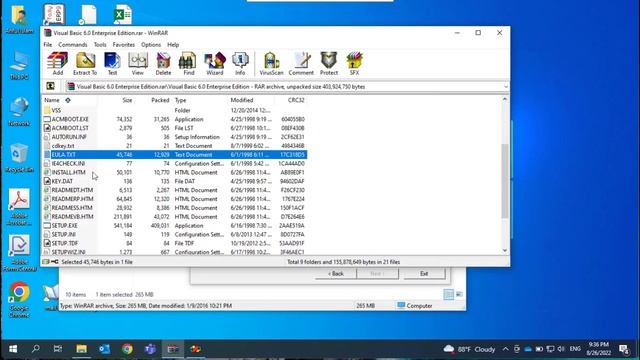Screen dimensions: 640x360
Task: Click the SFX toolbar icon
Action: [x=354, y=64]
